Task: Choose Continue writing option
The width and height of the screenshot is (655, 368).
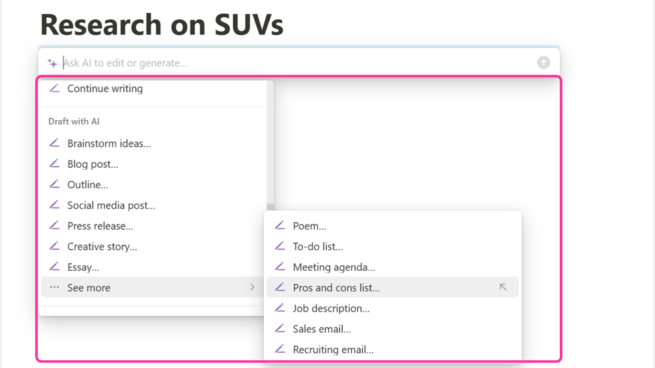Action: tap(152, 89)
